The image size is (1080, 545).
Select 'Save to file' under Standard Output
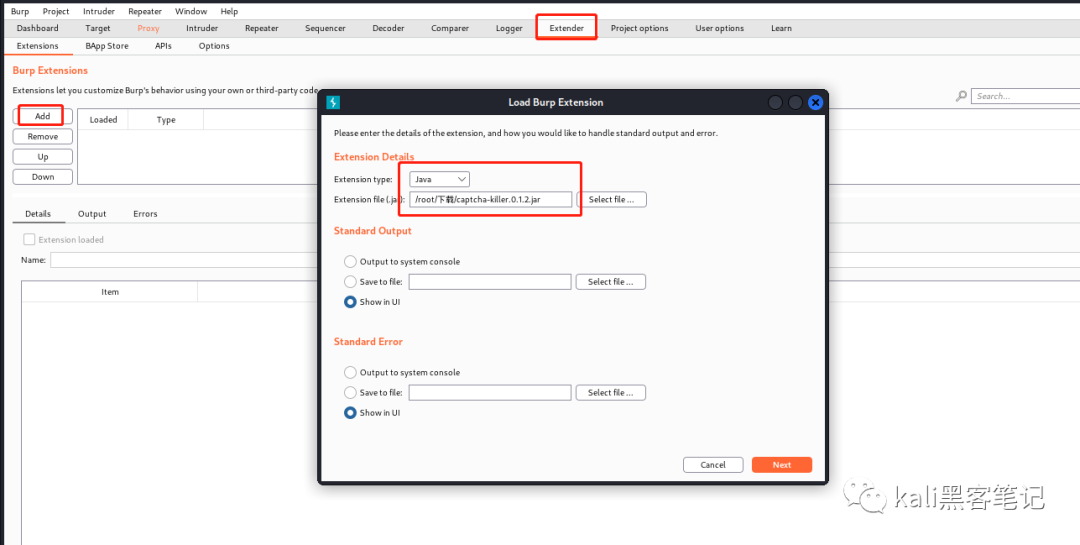(350, 282)
